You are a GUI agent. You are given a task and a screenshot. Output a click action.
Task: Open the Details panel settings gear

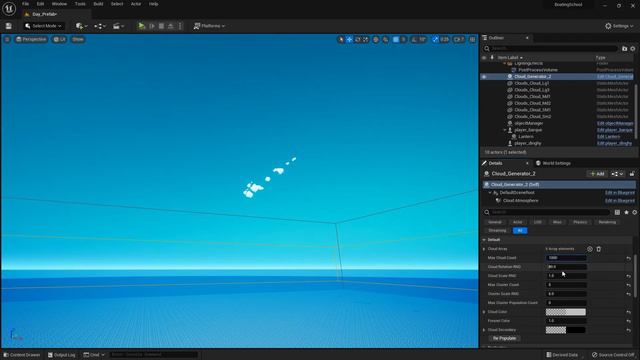click(634, 212)
